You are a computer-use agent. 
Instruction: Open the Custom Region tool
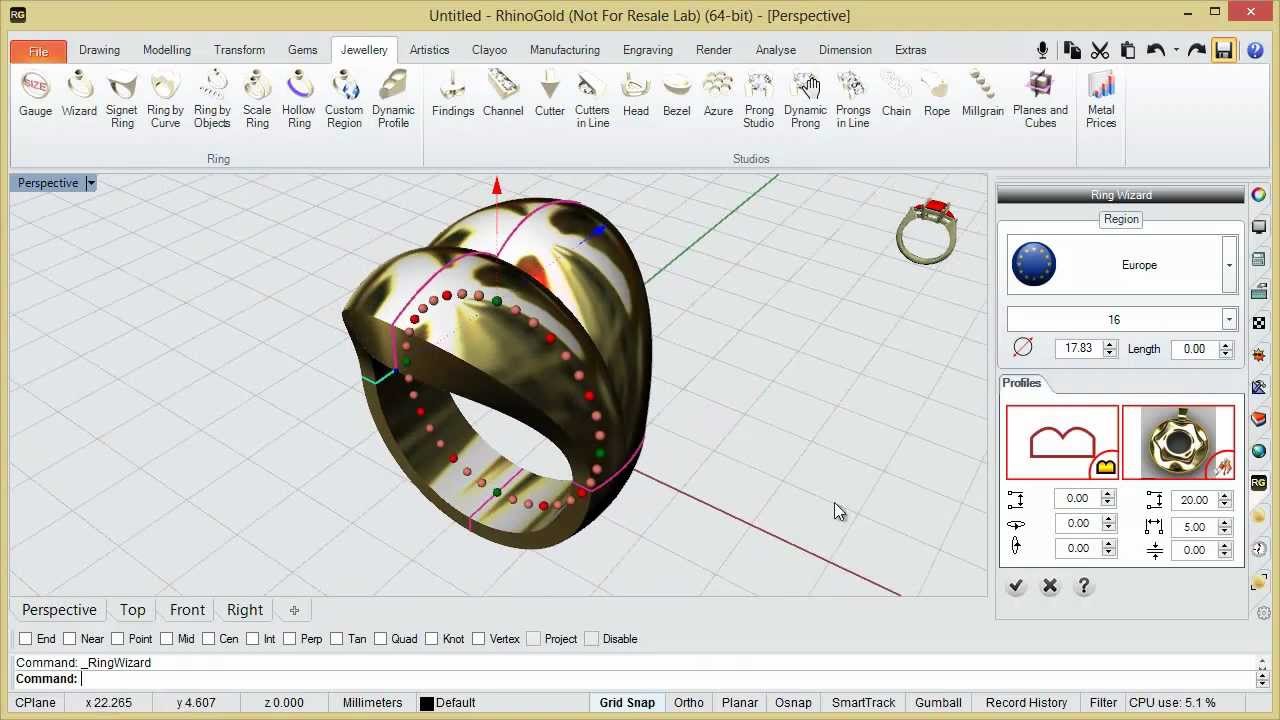coord(344,101)
